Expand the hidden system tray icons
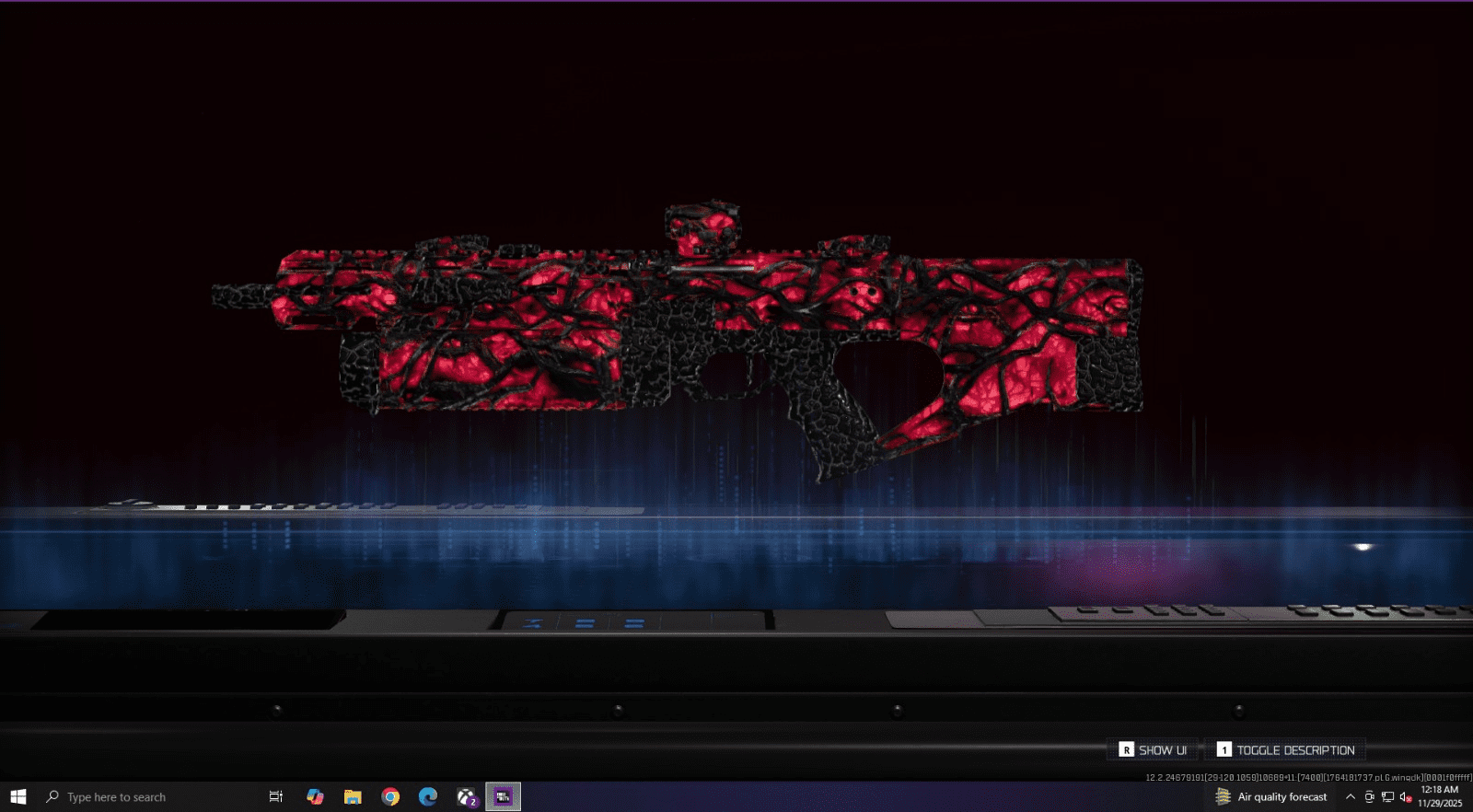 click(x=1350, y=796)
